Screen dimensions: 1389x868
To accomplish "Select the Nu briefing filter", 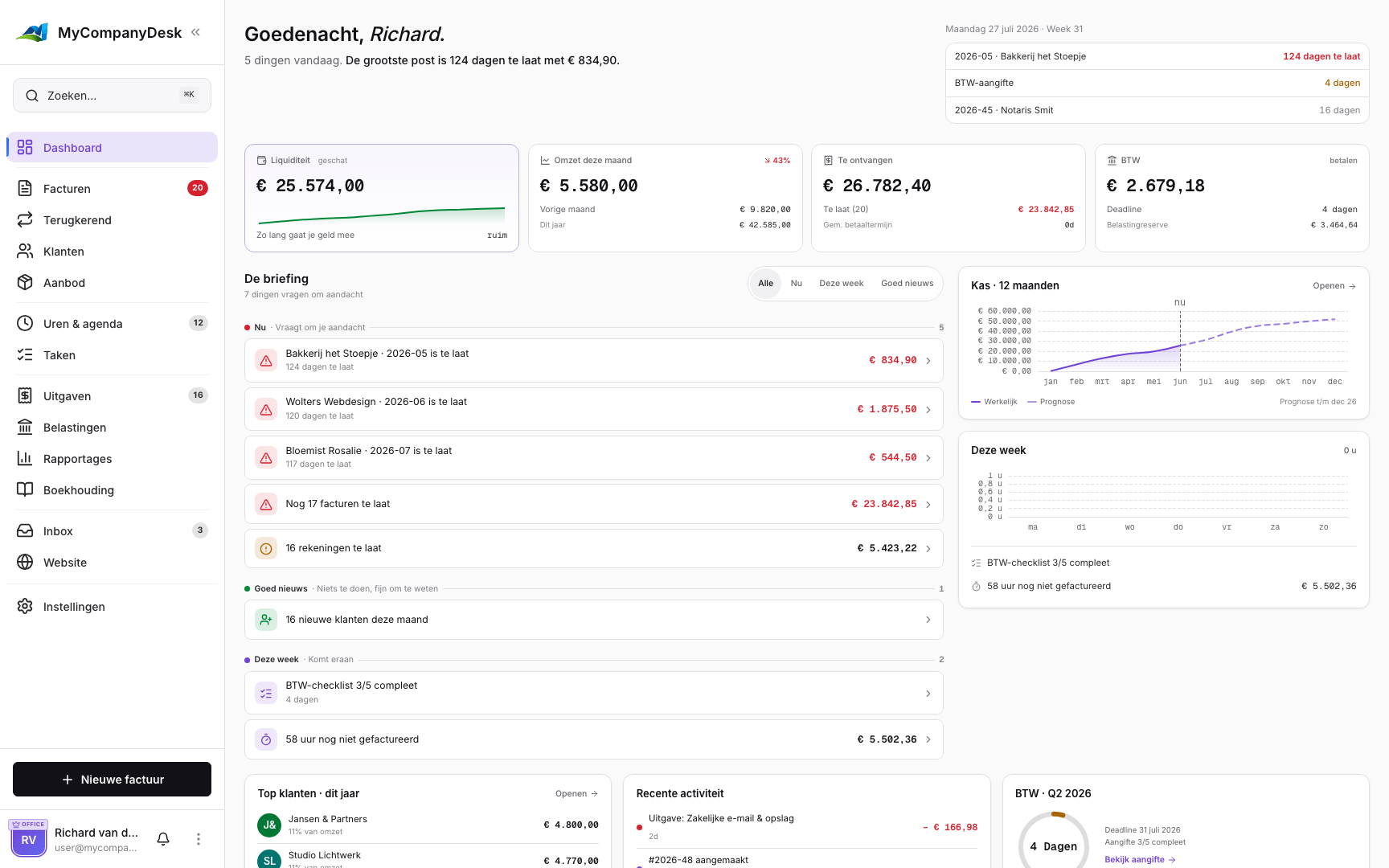I will [797, 283].
